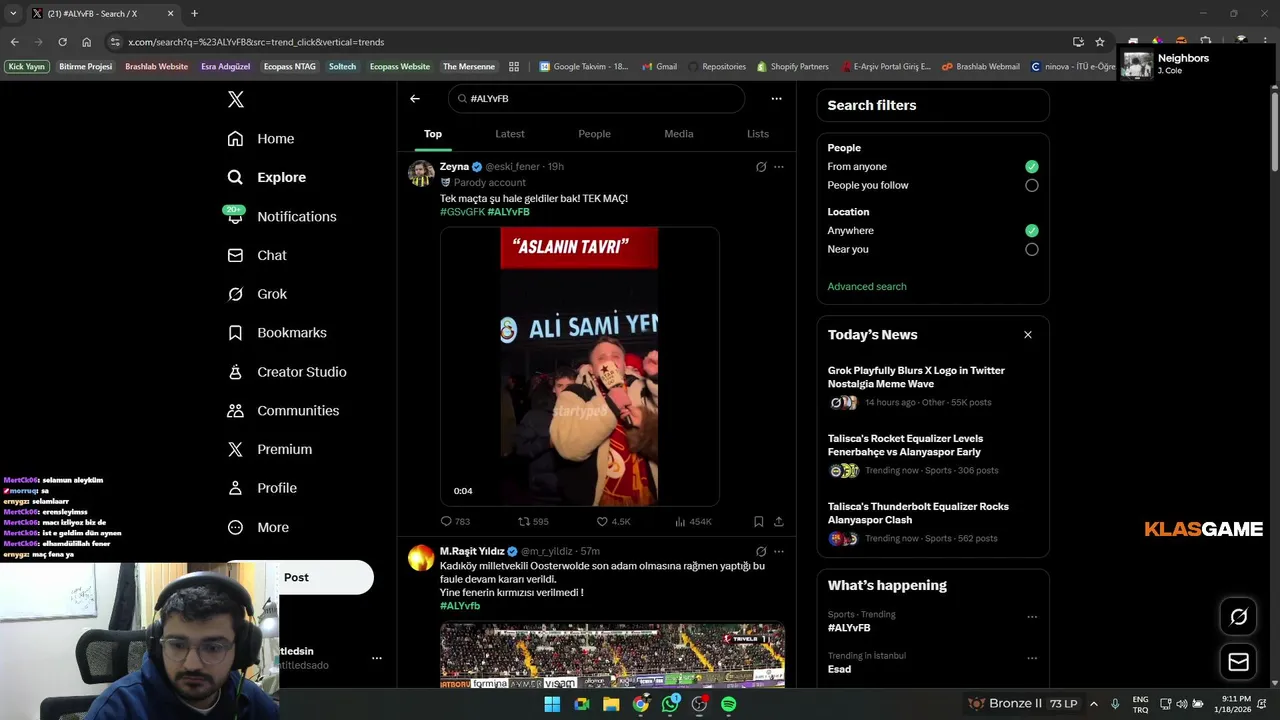Open Zeyna's profile avatar
This screenshot has height=720, width=1280.
point(421,173)
